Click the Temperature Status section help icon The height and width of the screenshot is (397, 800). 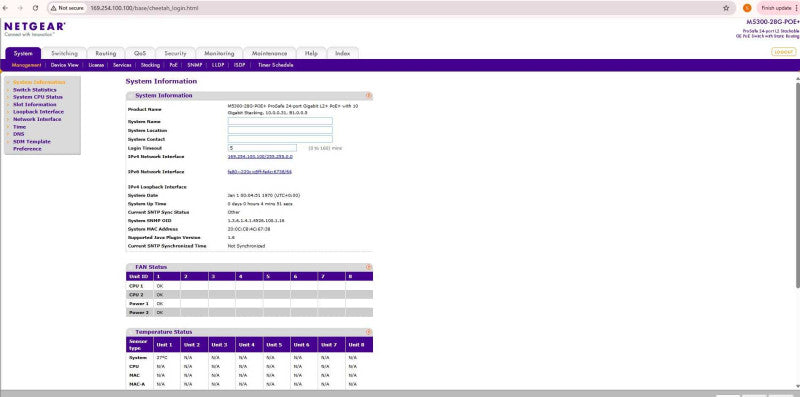click(368, 332)
